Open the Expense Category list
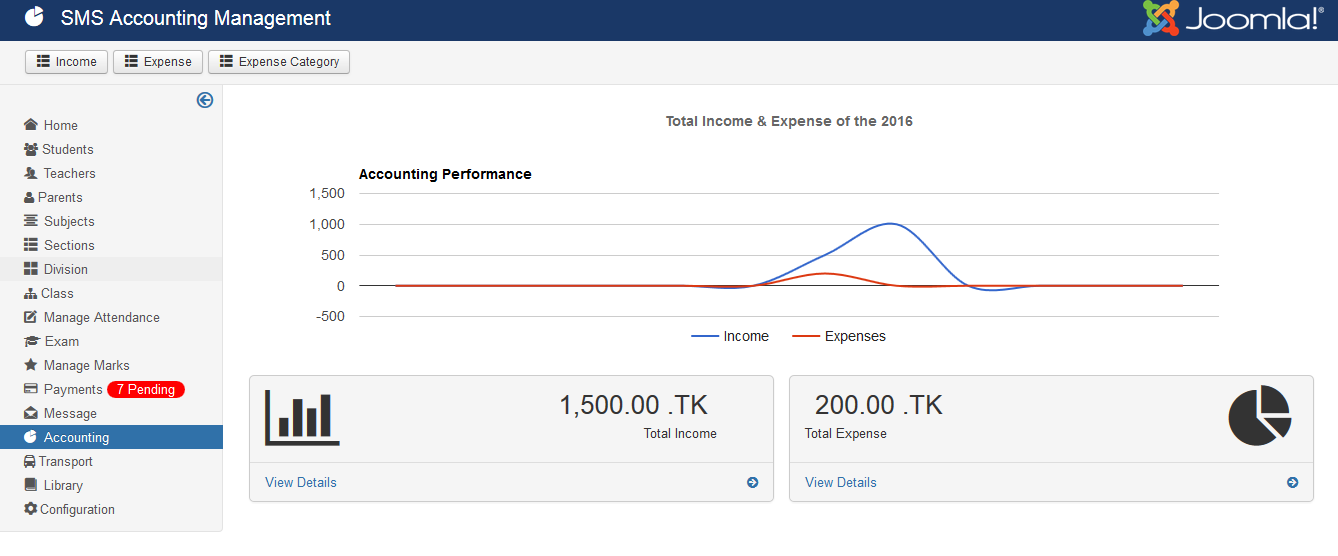 click(x=279, y=62)
